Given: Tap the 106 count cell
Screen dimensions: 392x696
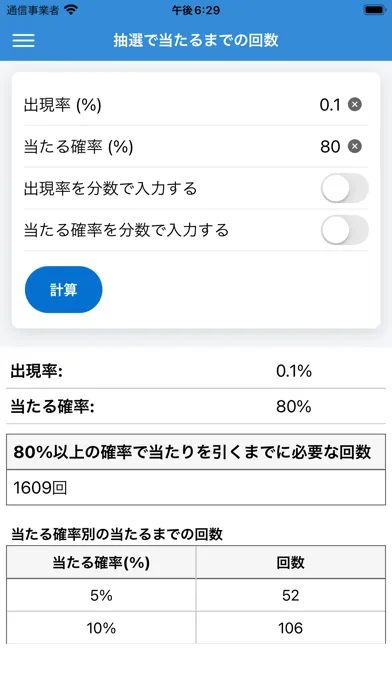Looking at the screenshot, I should click(291, 628).
